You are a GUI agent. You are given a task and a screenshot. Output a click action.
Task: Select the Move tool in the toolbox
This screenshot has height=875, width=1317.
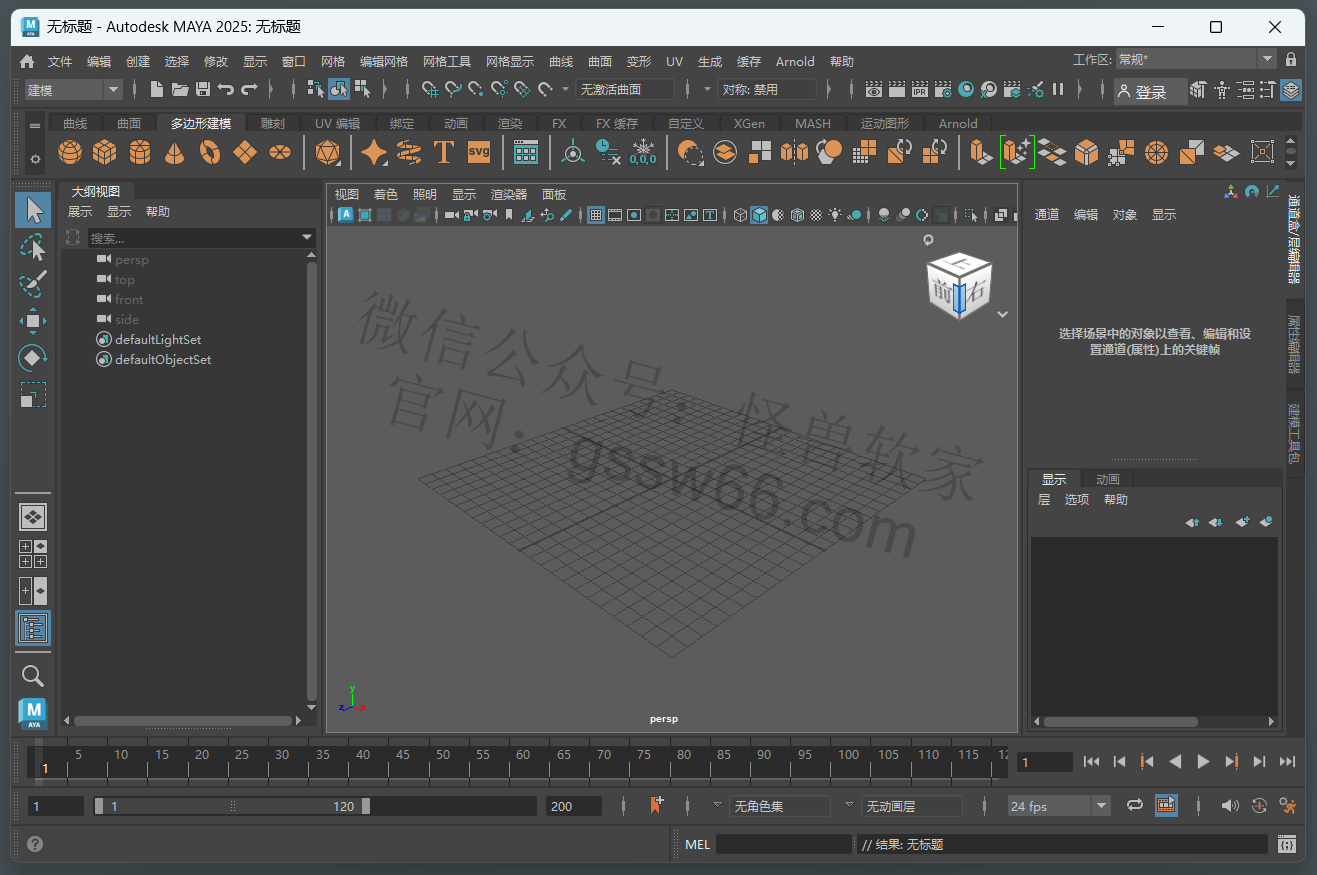(x=33, y=321)
